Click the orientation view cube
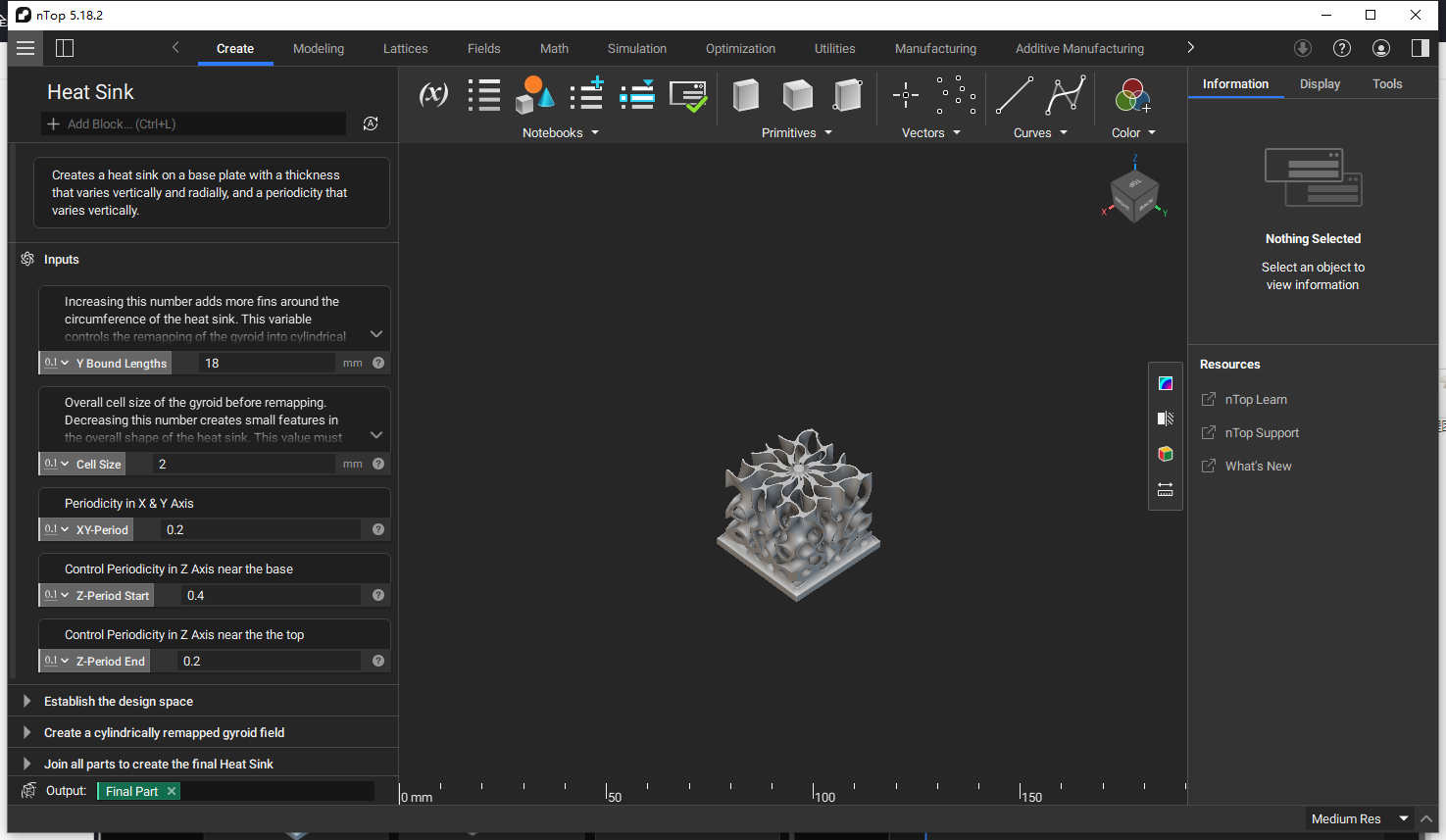The width and height of the screenshot is (1446, 840). pyautogui.click(x=1135, y=194)
